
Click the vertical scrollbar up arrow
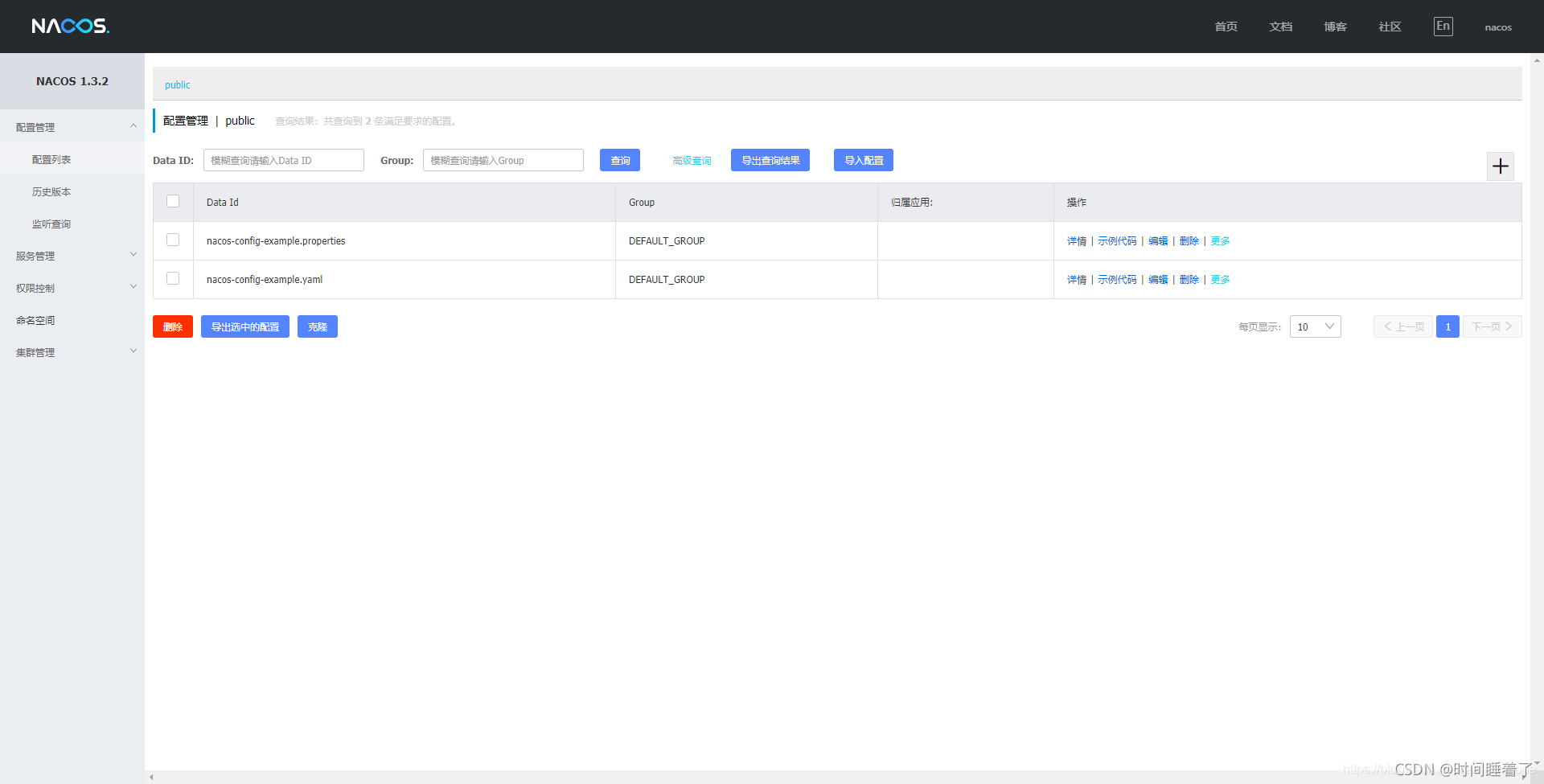1537,60
